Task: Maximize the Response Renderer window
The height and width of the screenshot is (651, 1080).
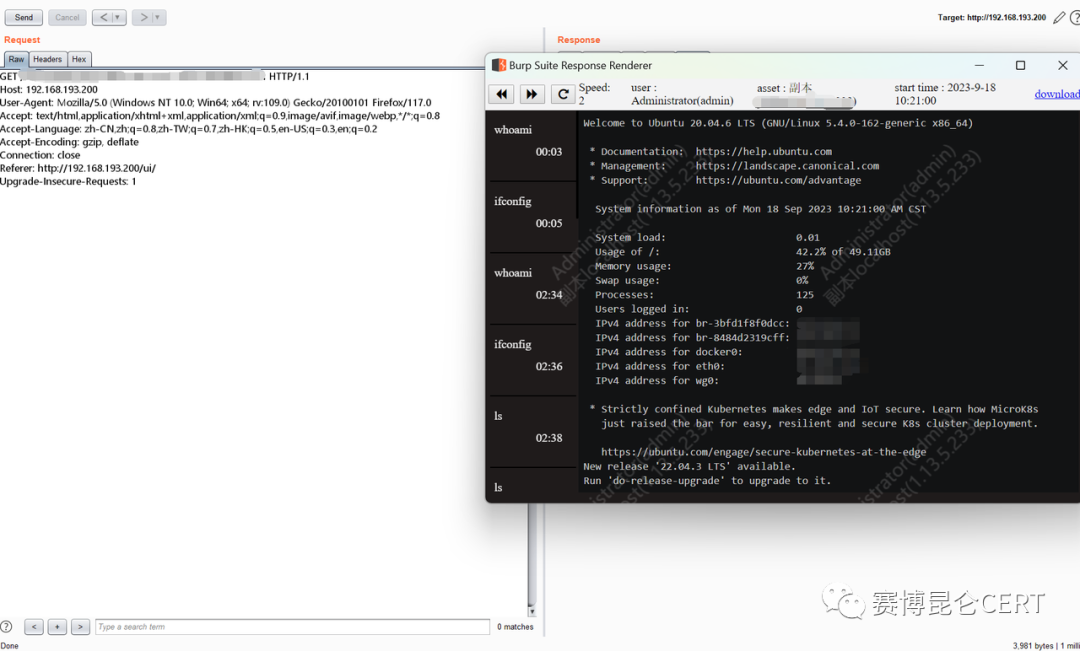Action: tap(1021, 65)
